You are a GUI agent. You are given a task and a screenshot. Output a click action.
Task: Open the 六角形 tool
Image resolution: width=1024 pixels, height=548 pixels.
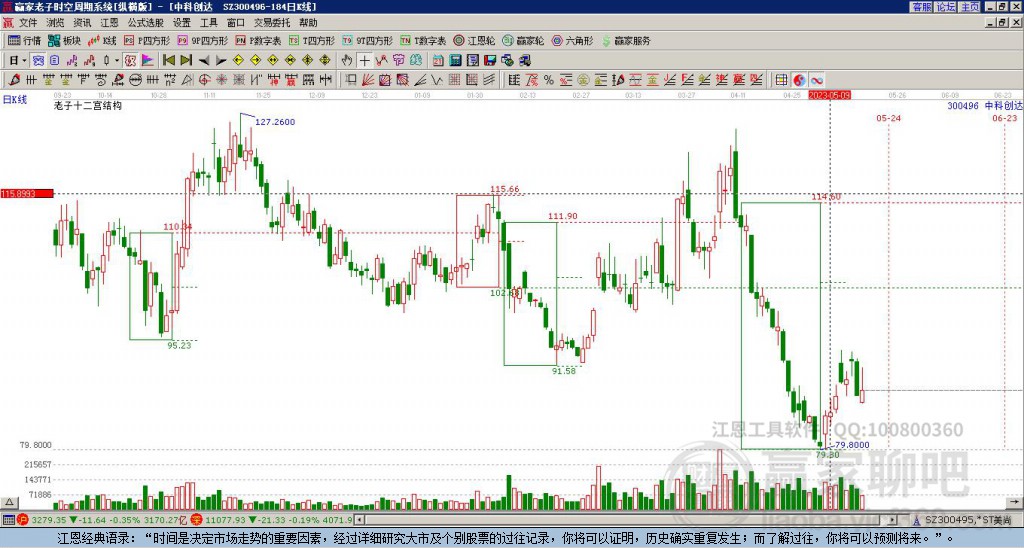click(572, 40)
